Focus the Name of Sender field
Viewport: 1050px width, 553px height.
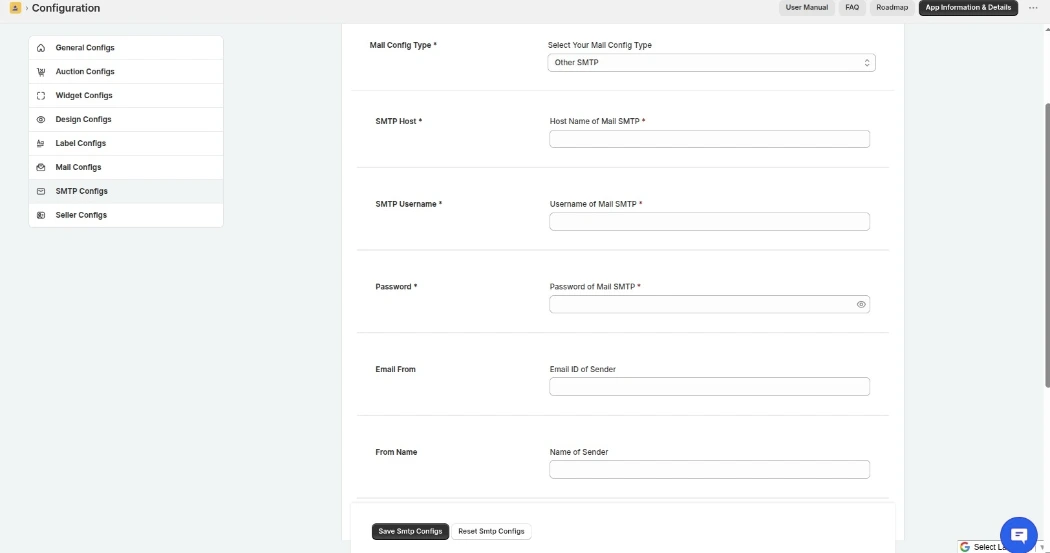click(x=709, y=470)
